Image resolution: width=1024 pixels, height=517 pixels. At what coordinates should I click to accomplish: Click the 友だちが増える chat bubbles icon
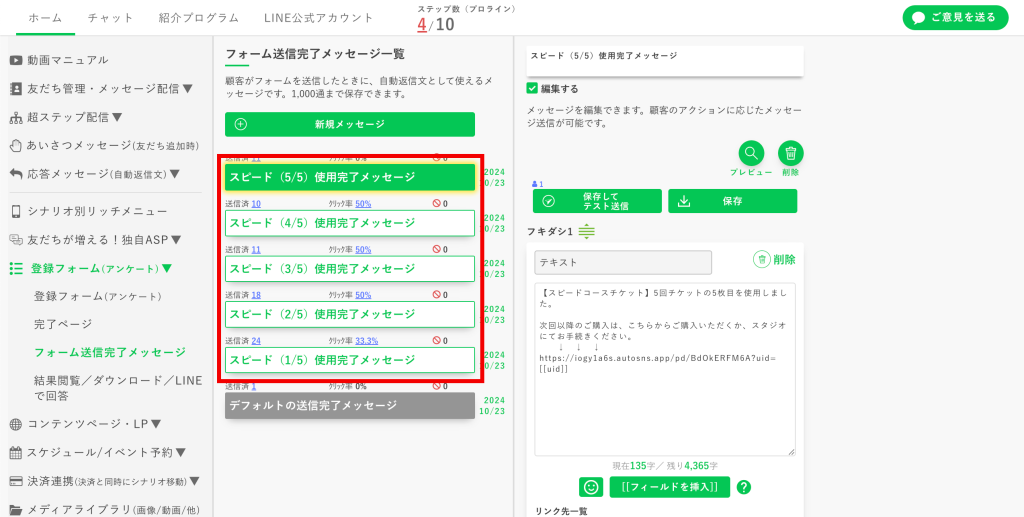pyautogui.click(x=16, y=240)
